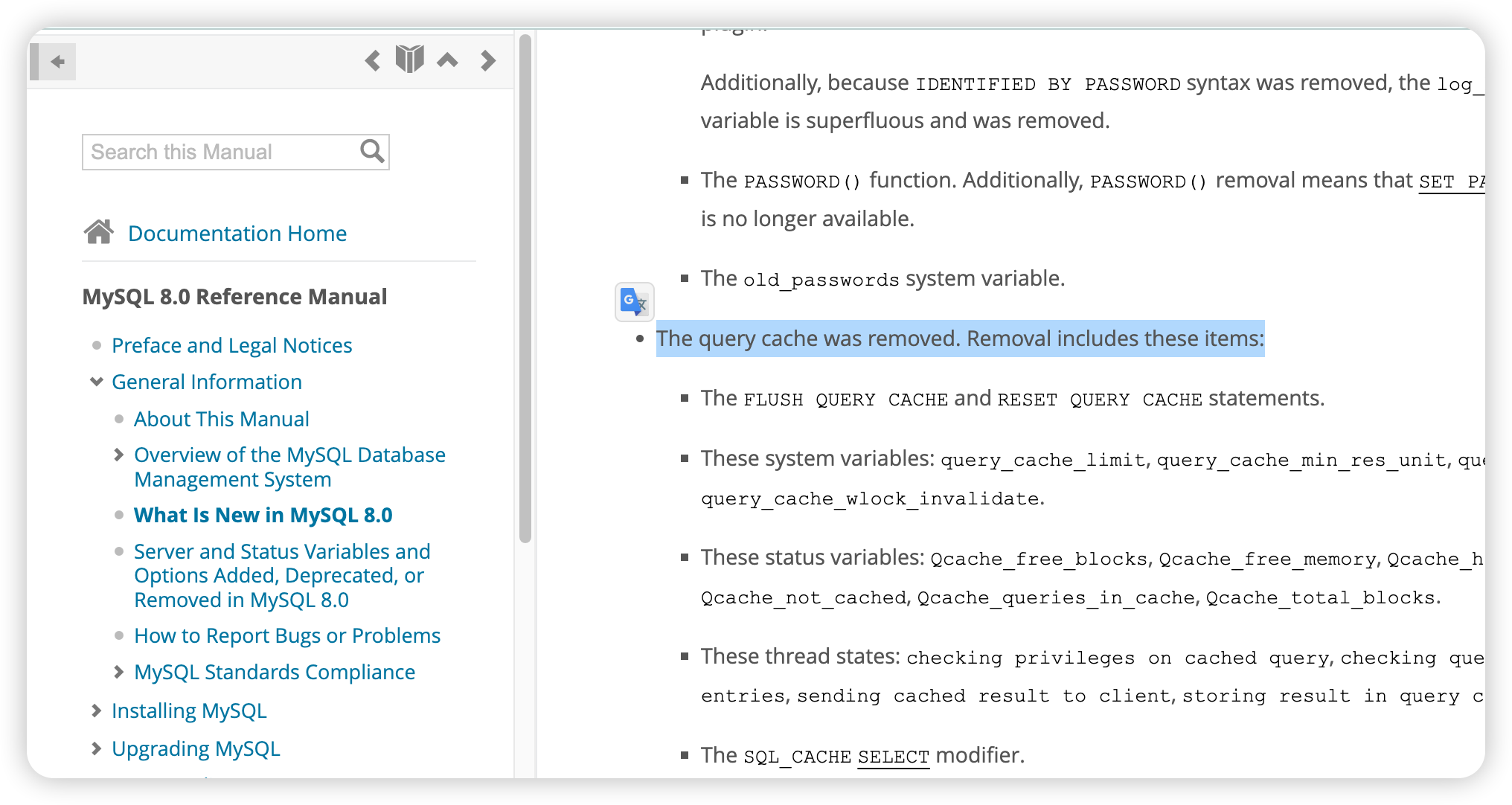Open the Google Translate popup icon
Screen dimensions: 1512x805
tap(635, 302)
